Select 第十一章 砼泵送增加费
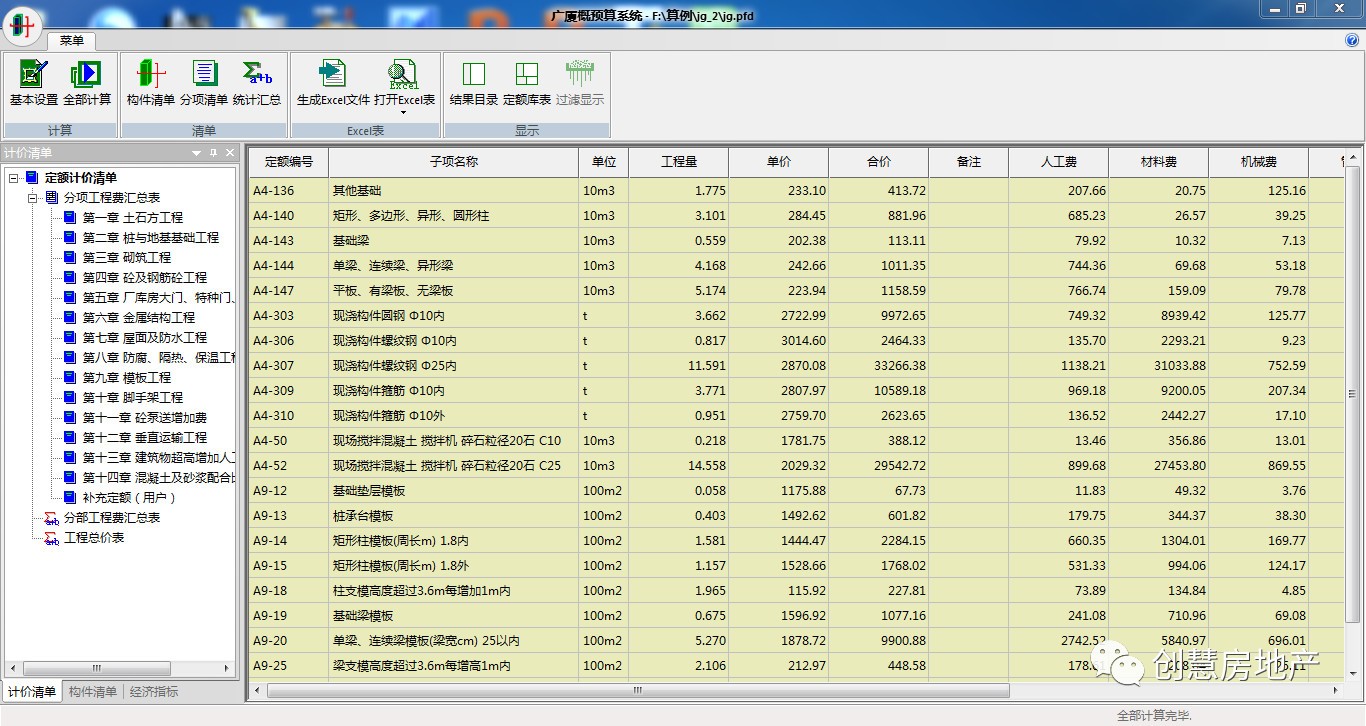1366x726 pixels. click(144, 418)
